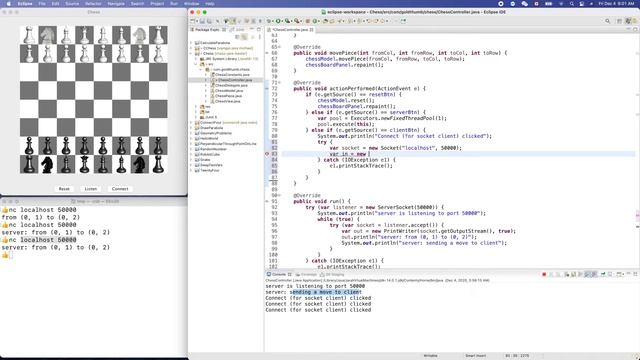This screenshot has width=640, height=360.
Task: Switch to the Java perspective icon
Action: [628, 21]
